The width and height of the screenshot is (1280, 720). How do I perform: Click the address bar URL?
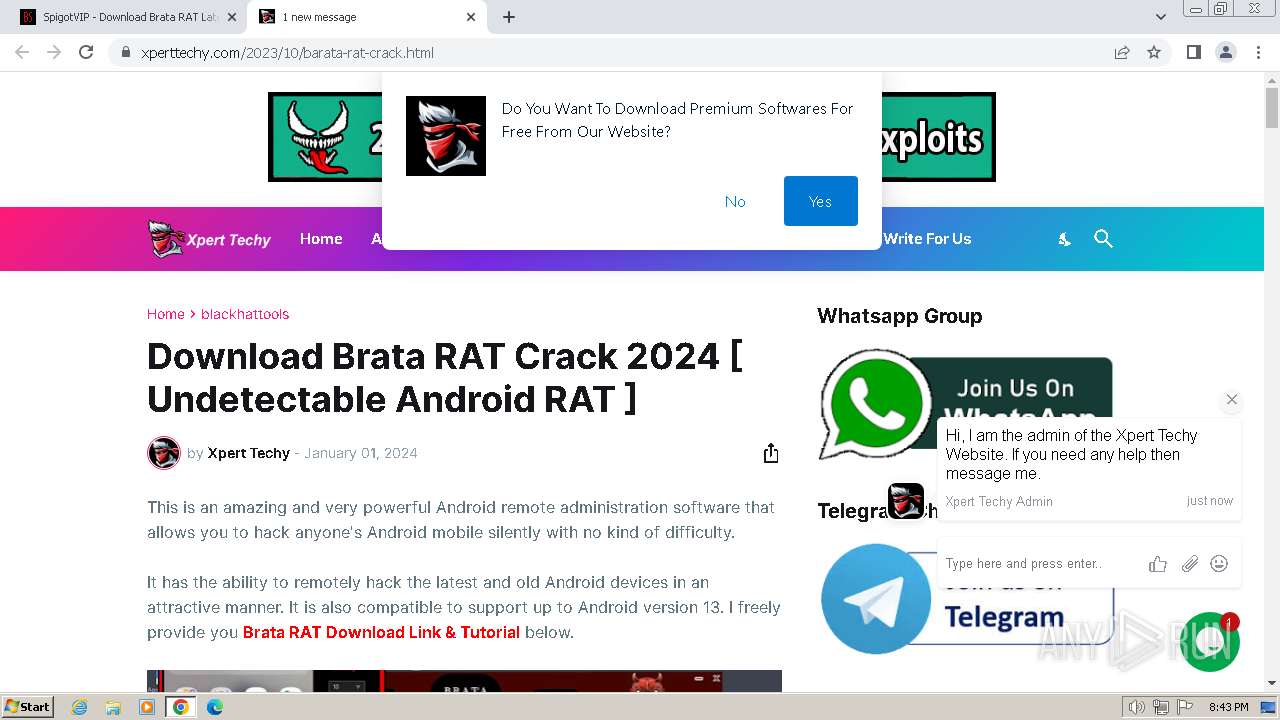click(287, 53)
